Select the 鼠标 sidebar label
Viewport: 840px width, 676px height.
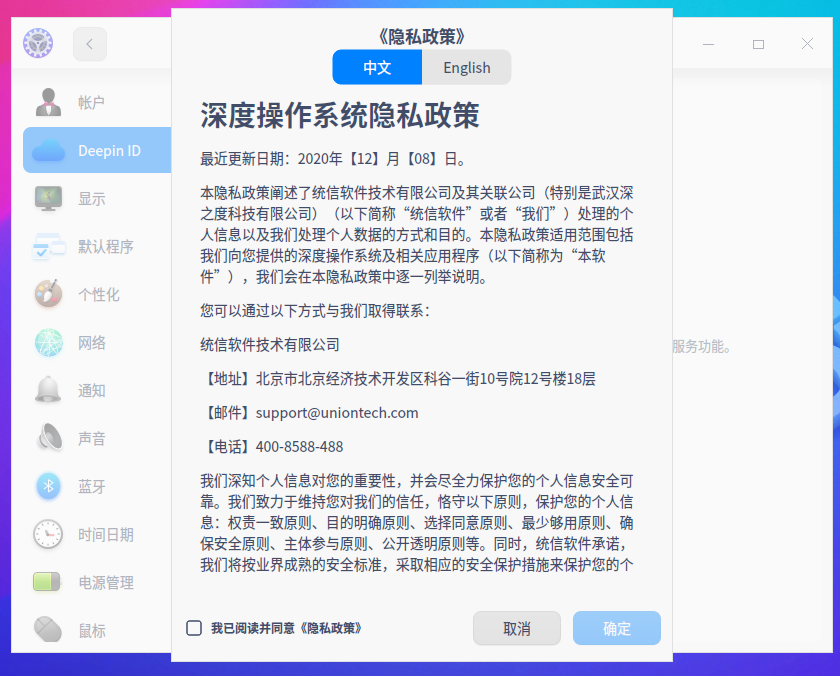(x=92, y=630)
